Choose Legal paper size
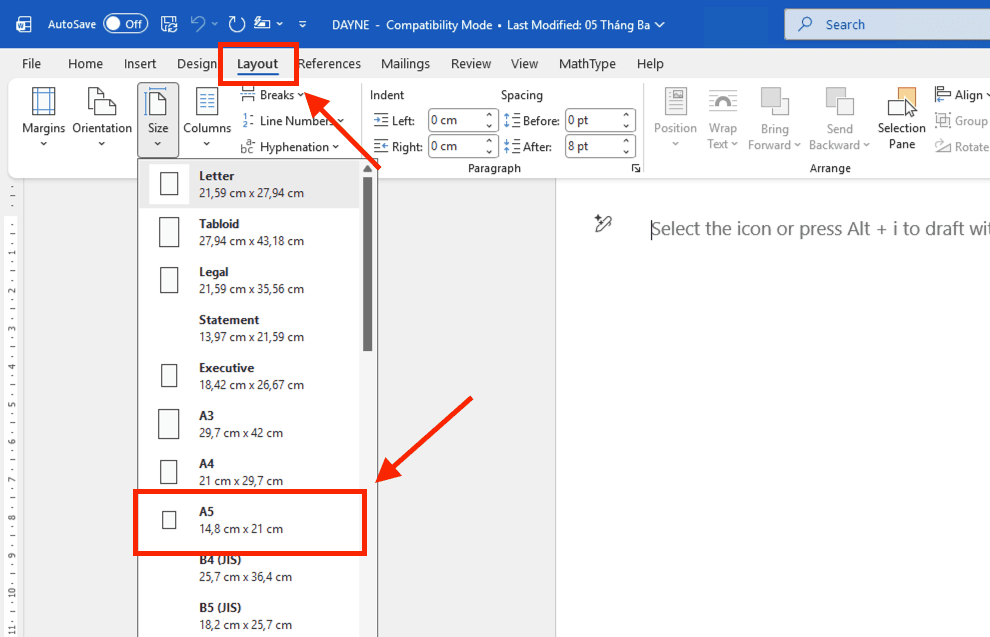The width and height of the screenshot is (990, 637). point(251,280)
